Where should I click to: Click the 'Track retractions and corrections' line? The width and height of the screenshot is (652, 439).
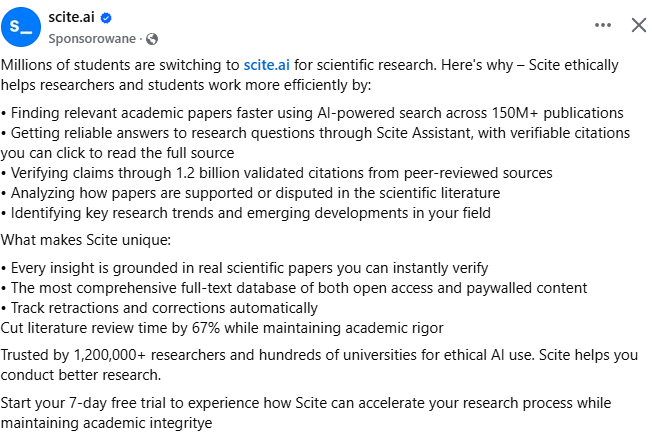[x=159, y=308]
